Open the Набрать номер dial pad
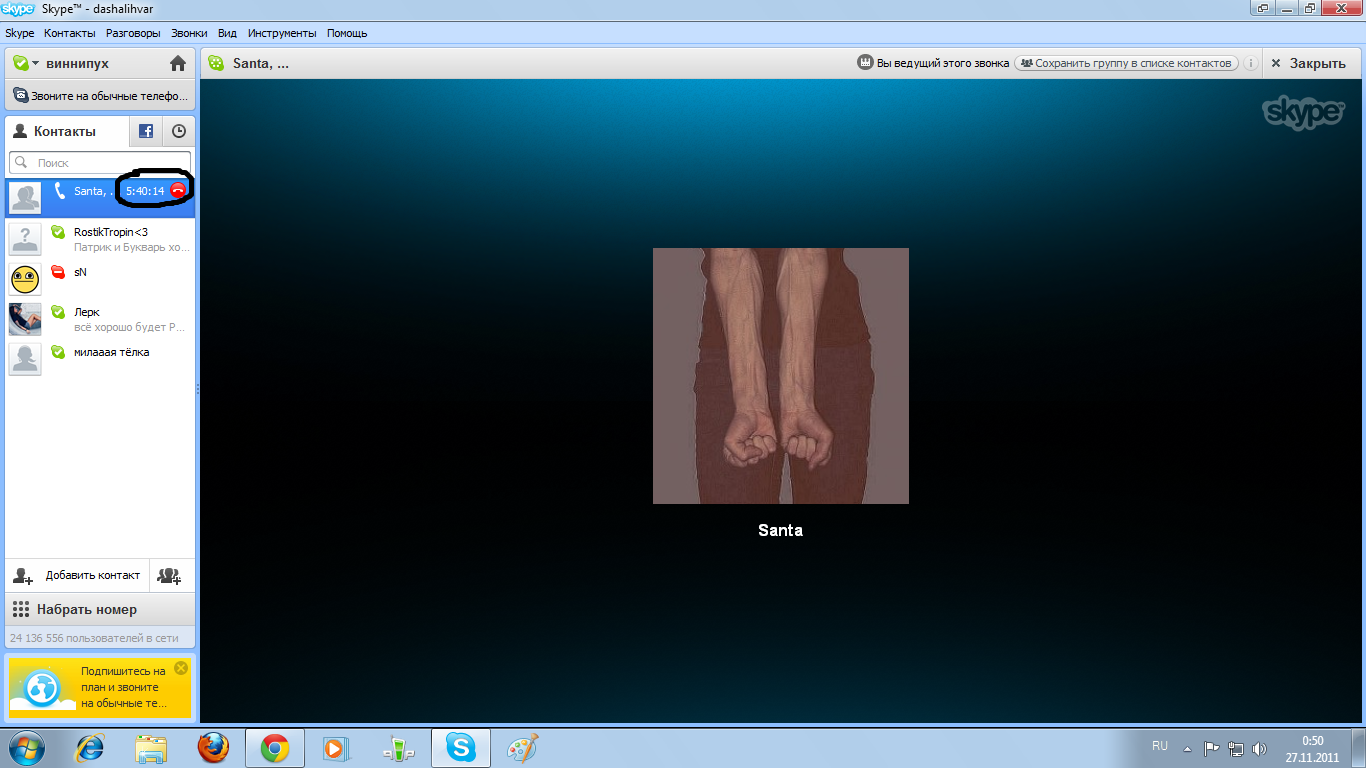This screenshot has height=768, width=1366. (x=100, y=609)
